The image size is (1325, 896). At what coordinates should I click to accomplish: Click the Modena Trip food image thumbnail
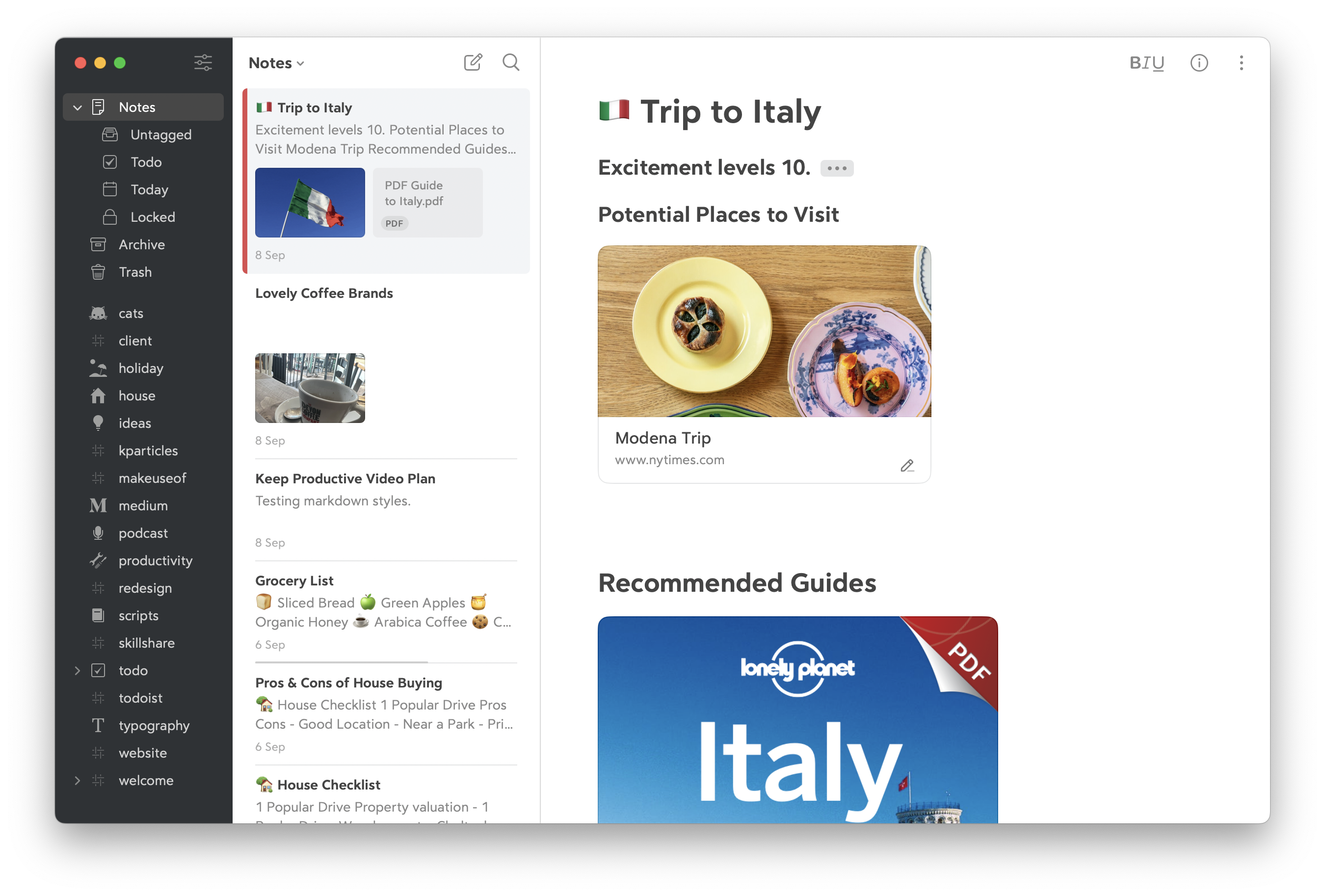point(764,331)
